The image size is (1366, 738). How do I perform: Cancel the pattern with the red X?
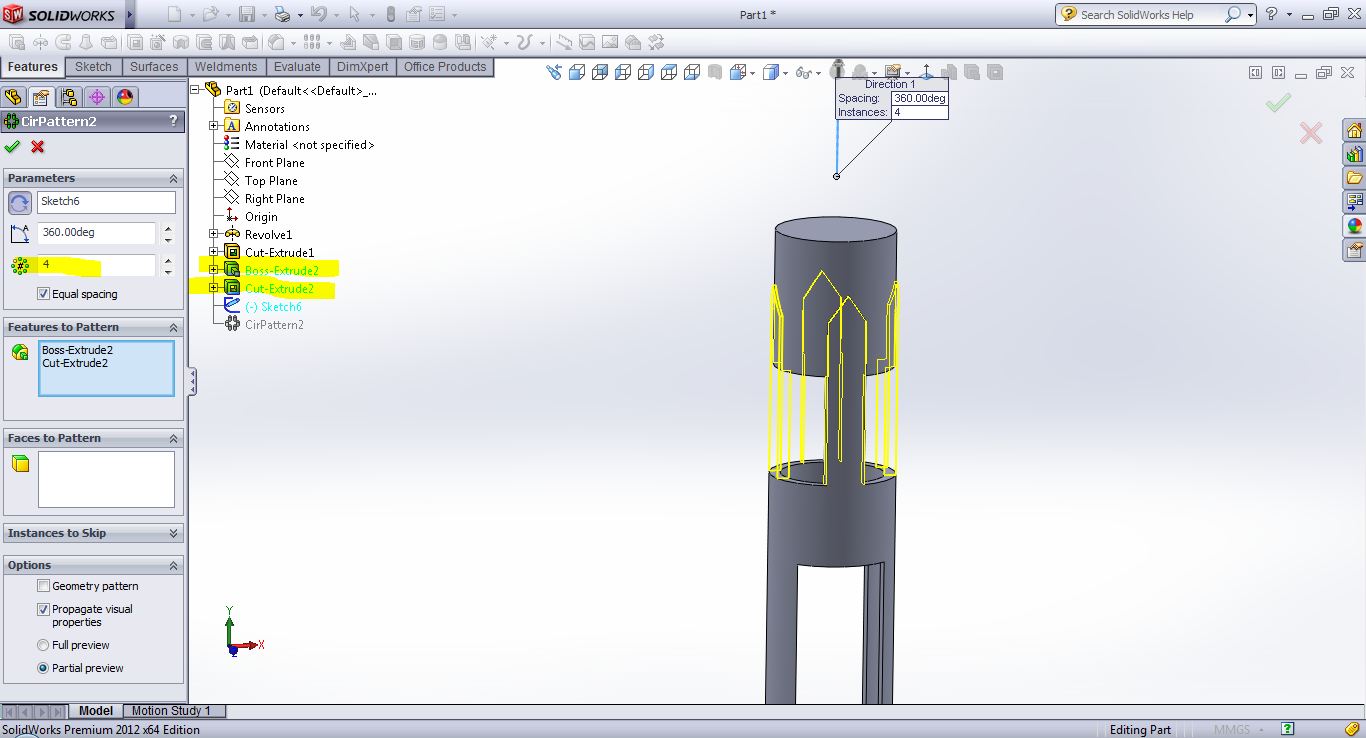click(38, 147)
